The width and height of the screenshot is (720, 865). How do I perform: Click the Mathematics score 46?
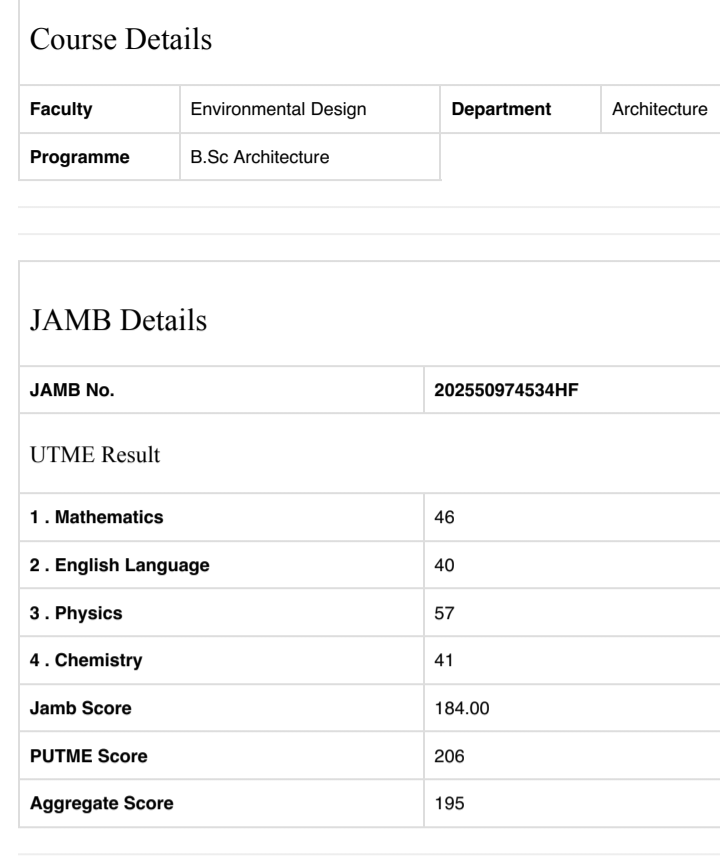tap(444, 518)
